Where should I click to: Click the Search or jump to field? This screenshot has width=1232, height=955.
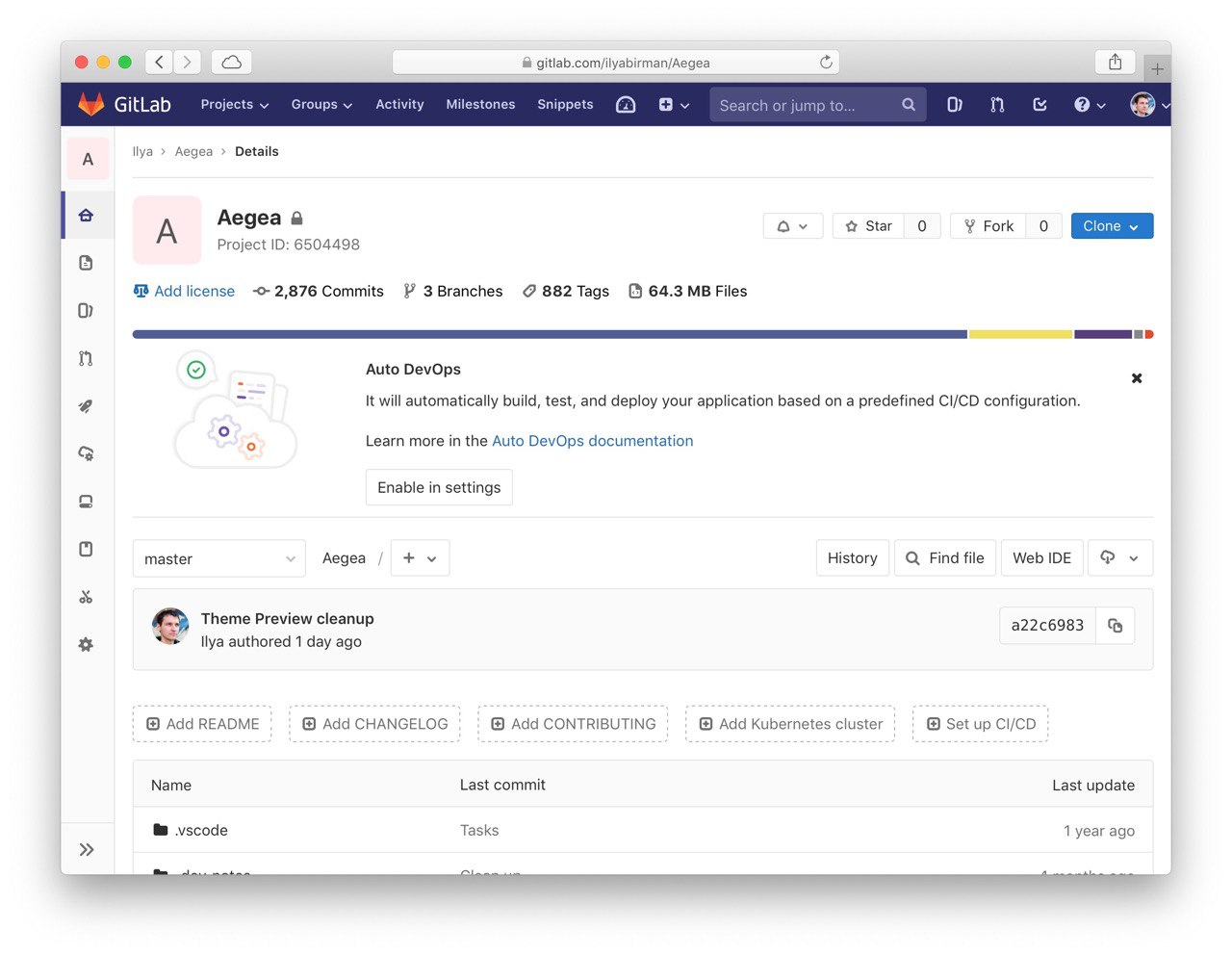tap(817, 105)
